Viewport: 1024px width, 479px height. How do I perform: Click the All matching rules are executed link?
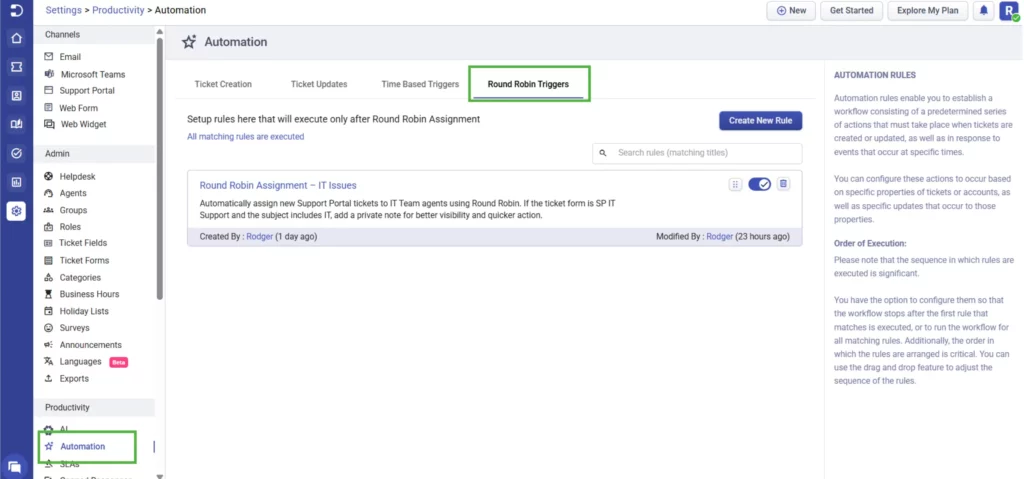(246, 137)
